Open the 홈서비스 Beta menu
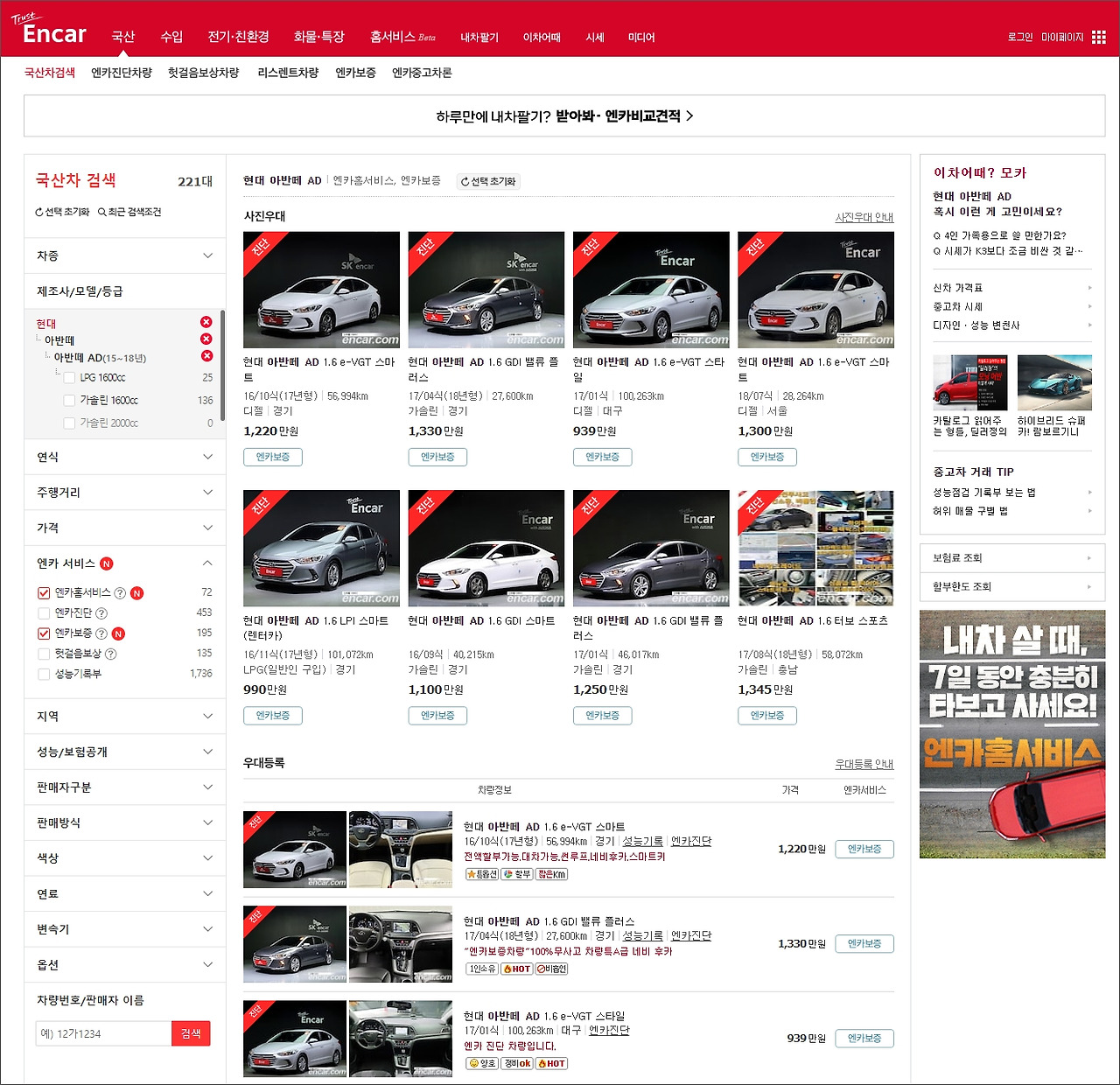The image size is (1120, 1085). click(x=402, y=37)
